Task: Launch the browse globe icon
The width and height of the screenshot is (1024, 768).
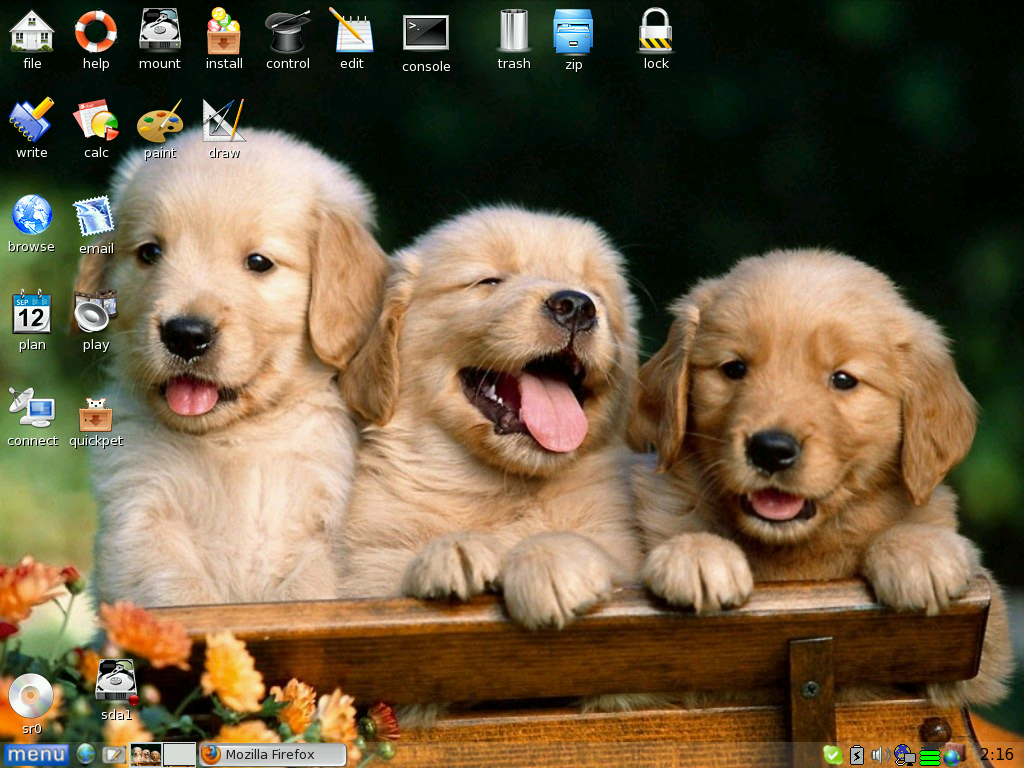Action: 31,214
